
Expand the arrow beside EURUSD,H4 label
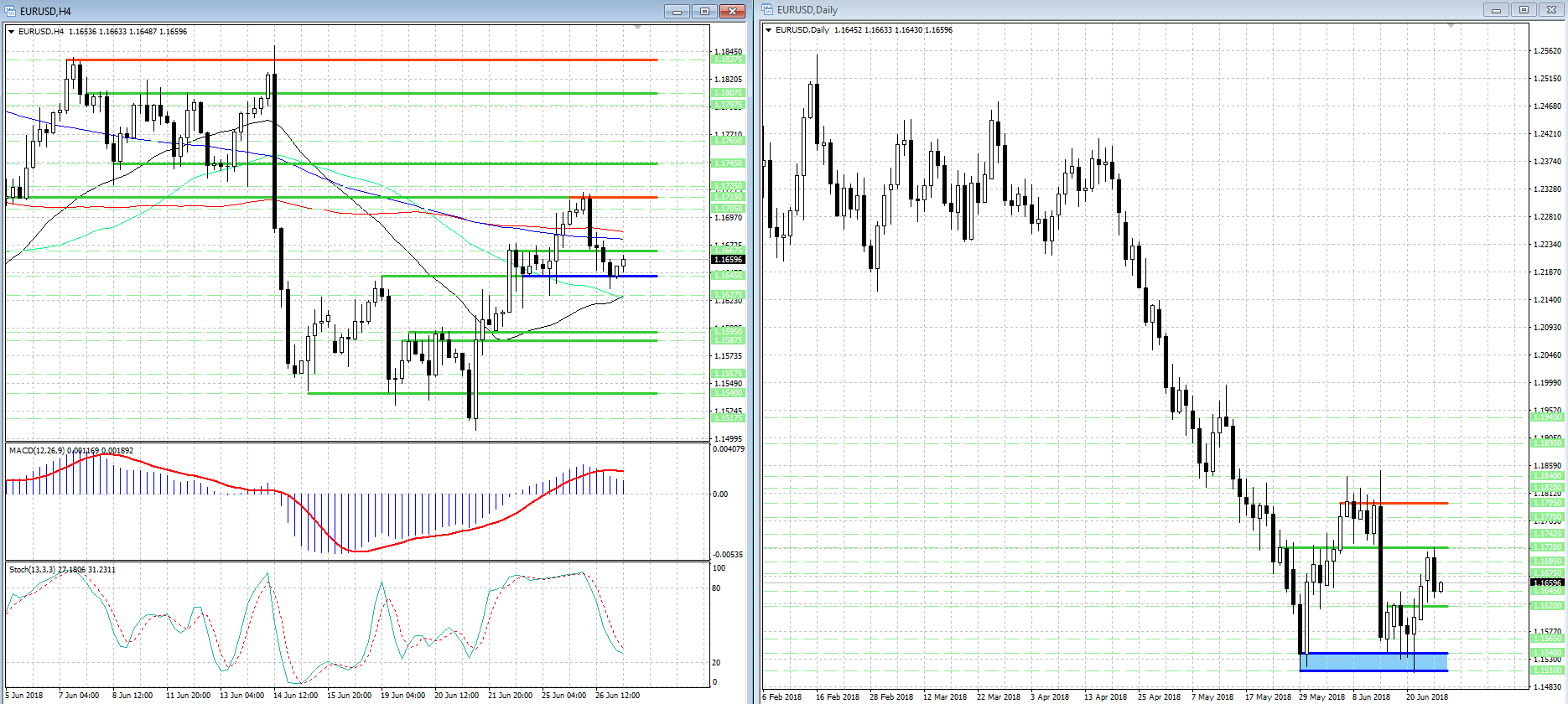point(12,32)
